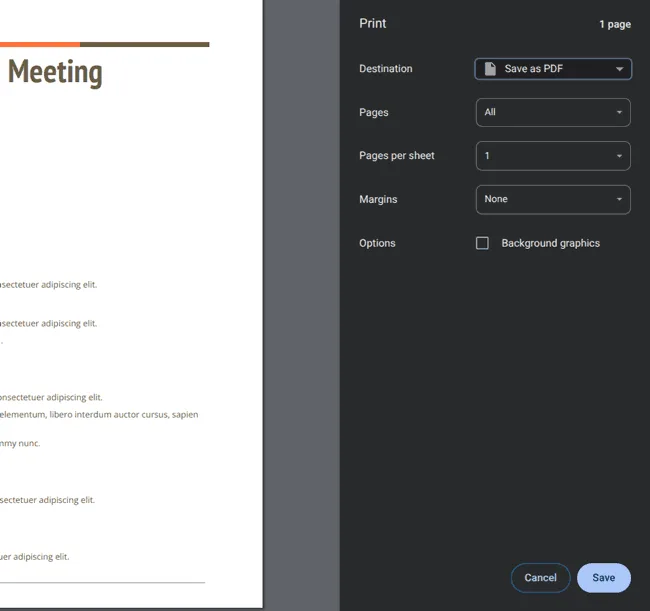650x611 pixels.
Task: Click the Print dialog title
Action: pos(373,23)
